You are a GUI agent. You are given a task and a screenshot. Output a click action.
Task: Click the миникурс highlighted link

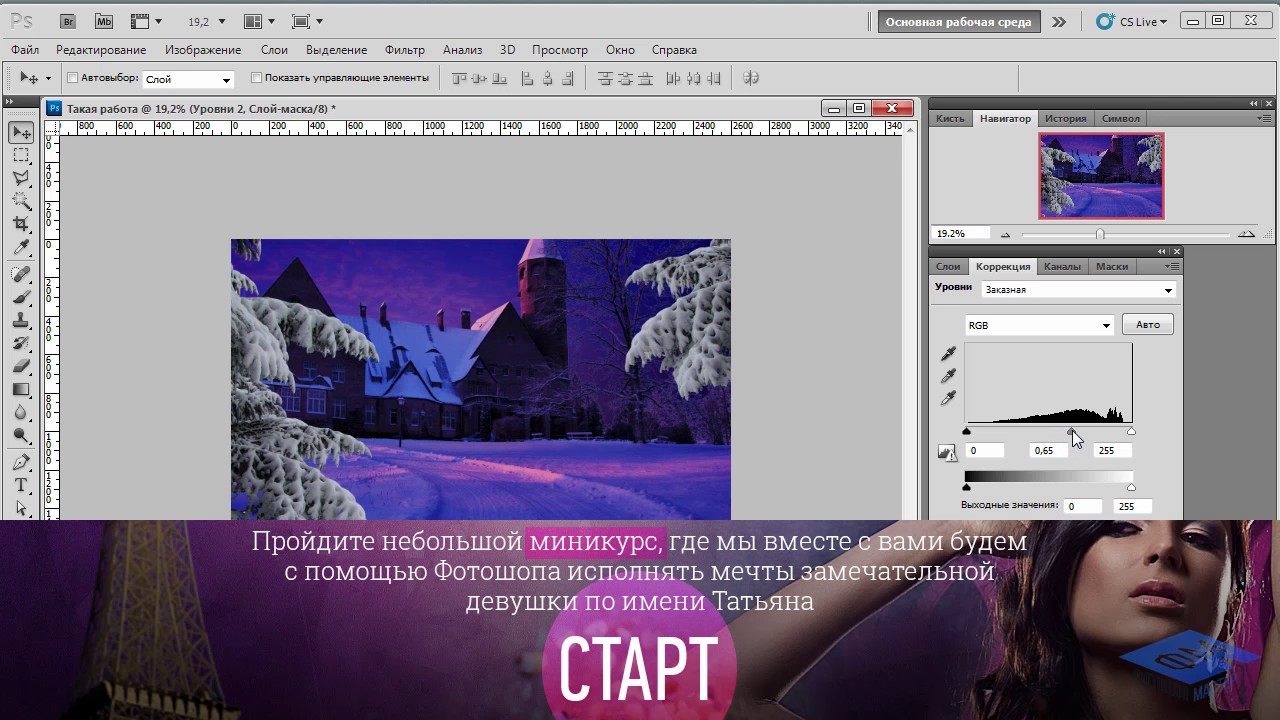tap(595, 542)
